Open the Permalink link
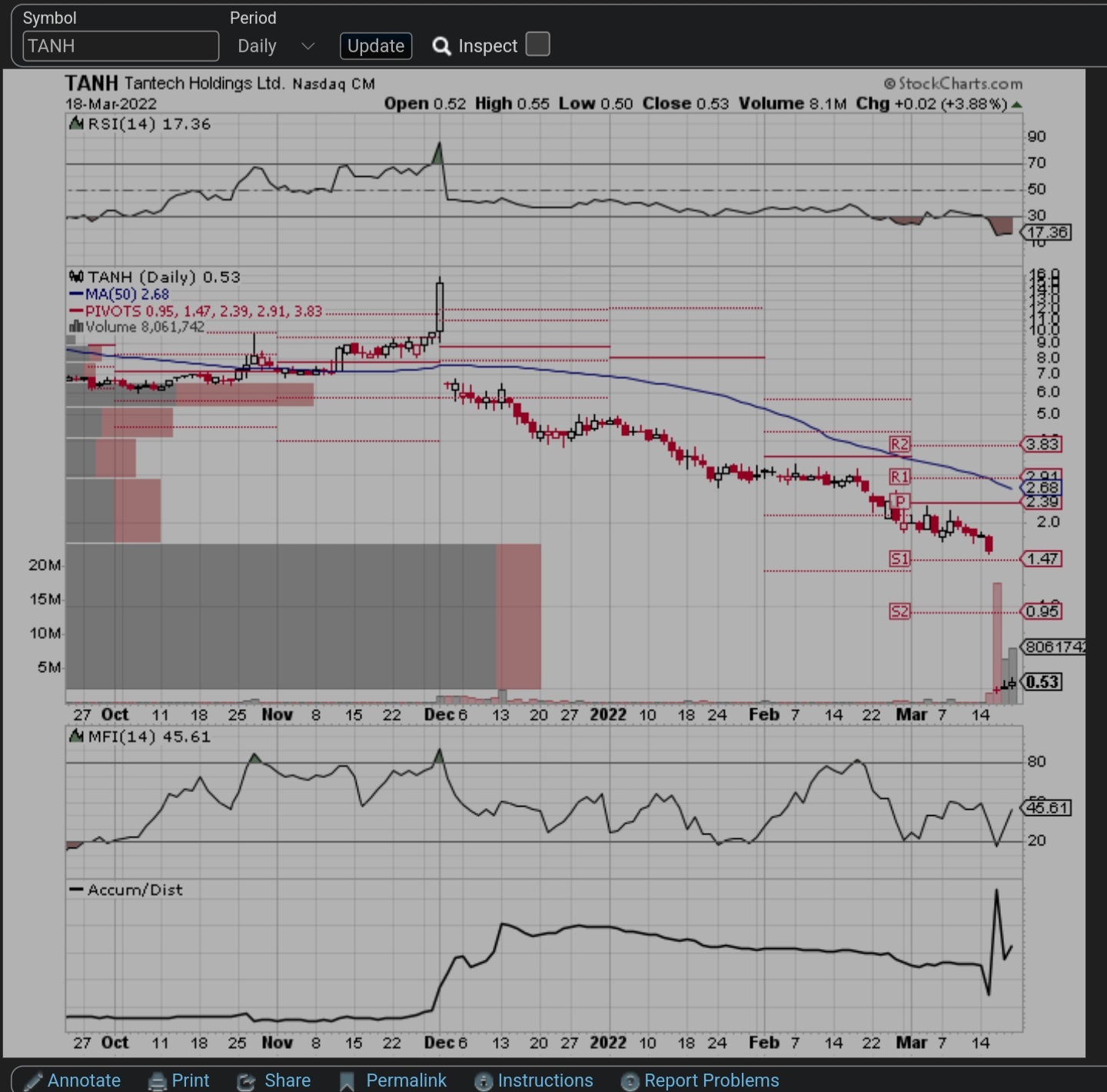Screen dimensions: 1107x1092 (406, 1080)
